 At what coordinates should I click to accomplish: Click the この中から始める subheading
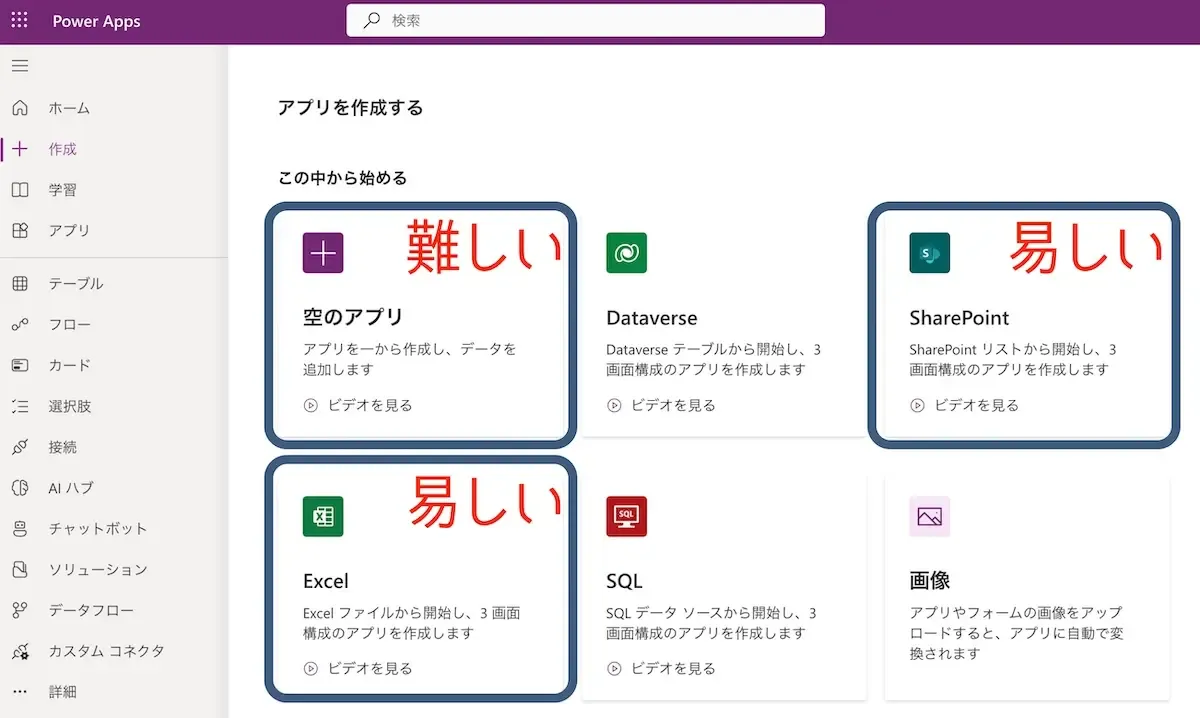343,178
